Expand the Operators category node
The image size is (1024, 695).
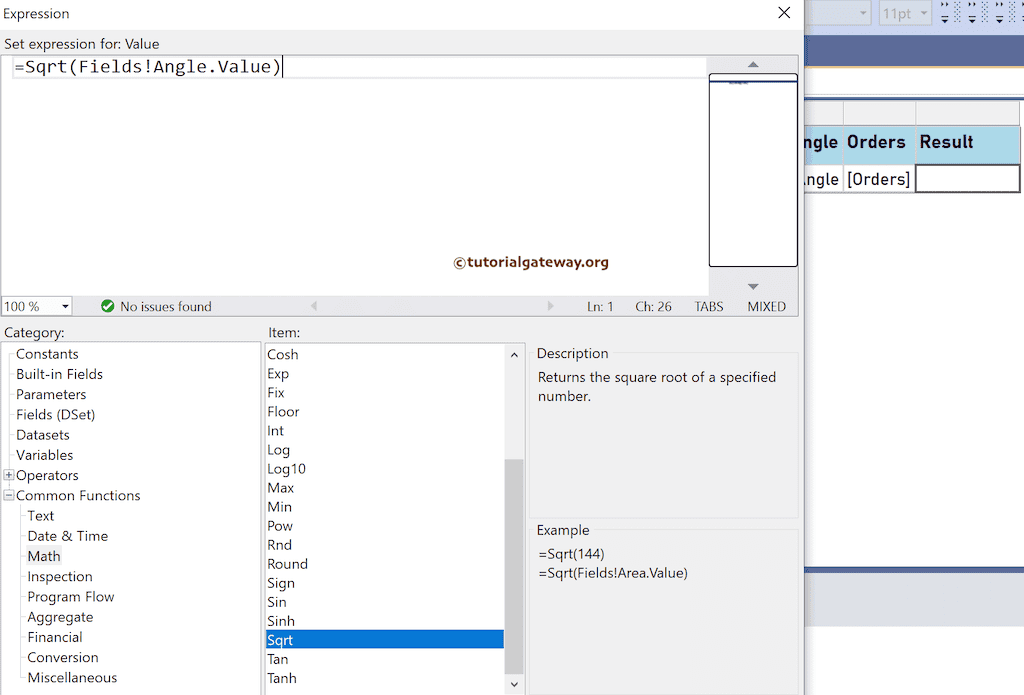(x=8, y=475)
